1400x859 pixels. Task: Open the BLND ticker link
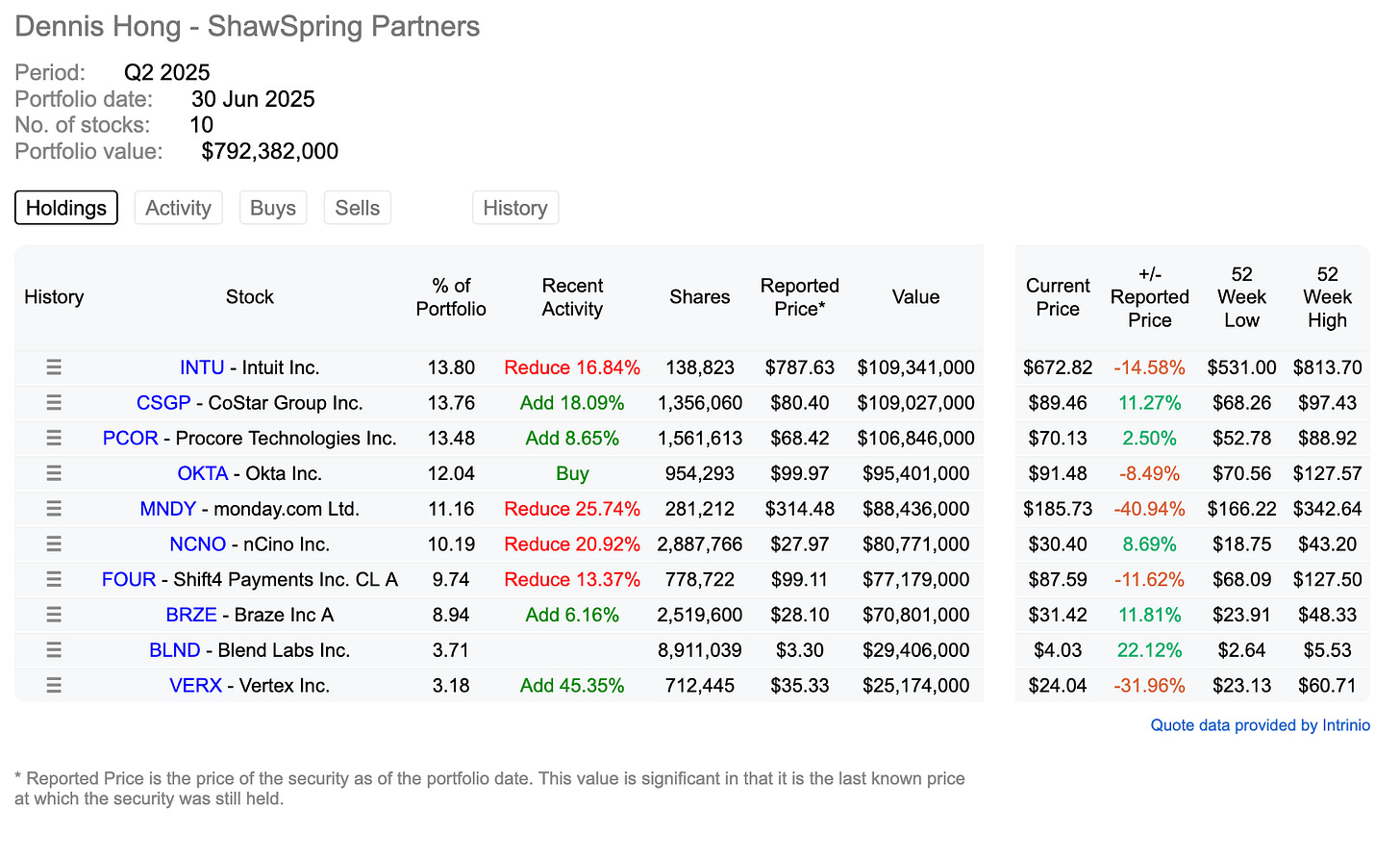pos(175,650)
